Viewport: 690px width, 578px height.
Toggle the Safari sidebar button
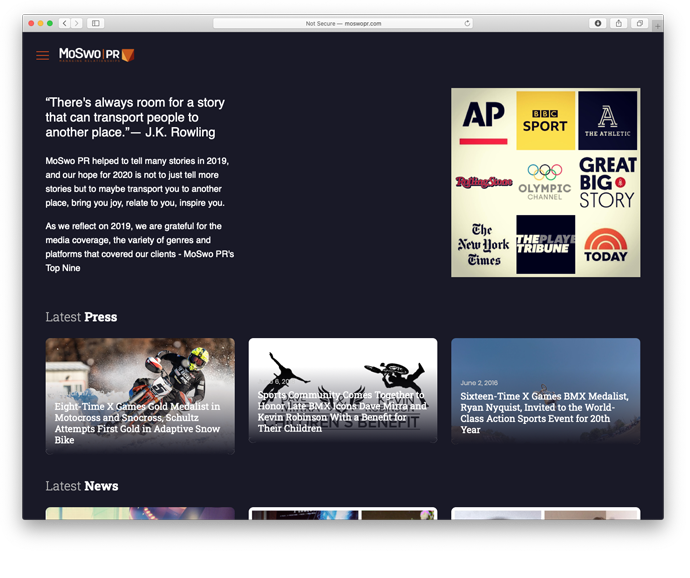(x=95, y=23)
